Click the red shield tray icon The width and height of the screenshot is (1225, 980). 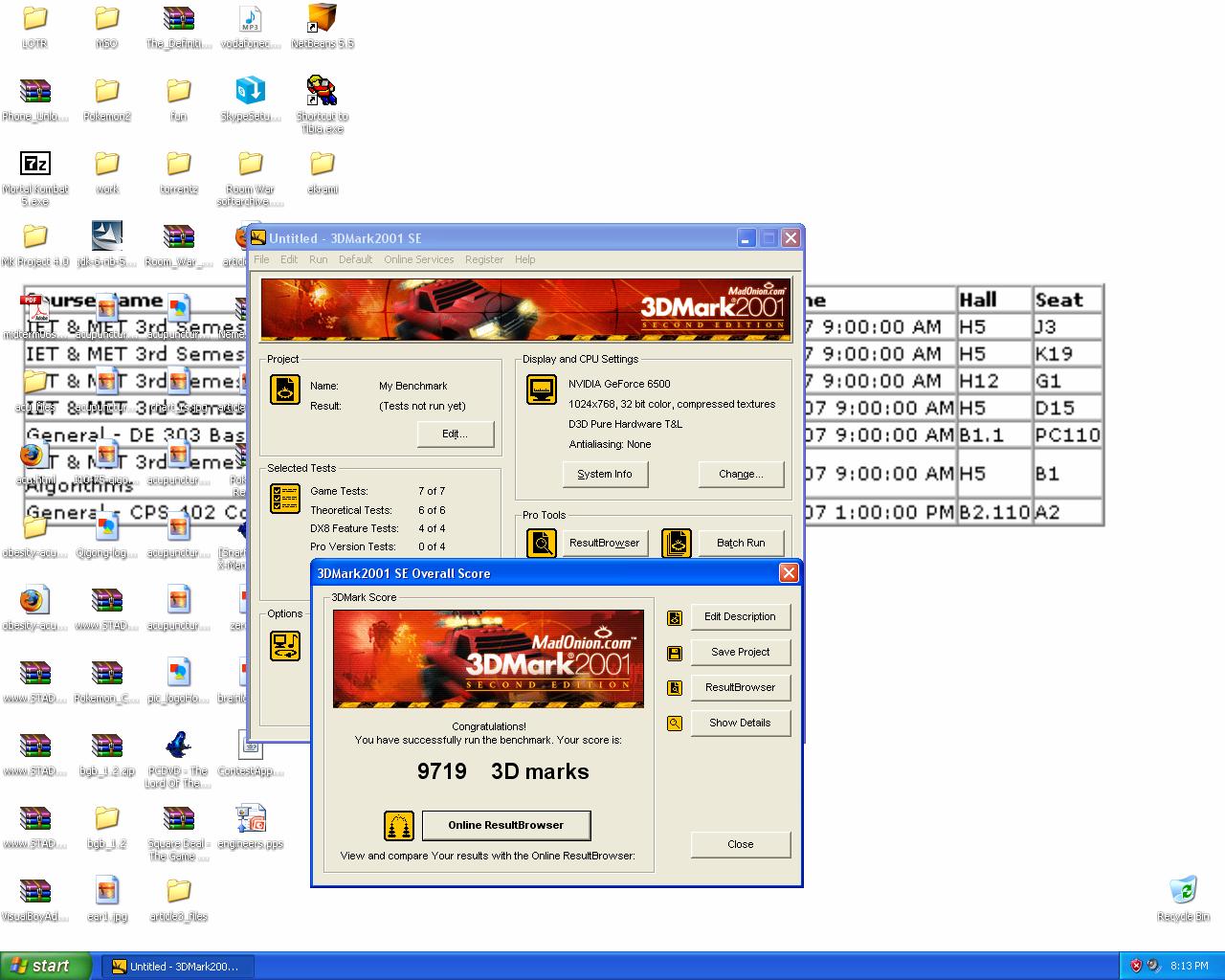pyautogui.click(x=1136, y=966)
